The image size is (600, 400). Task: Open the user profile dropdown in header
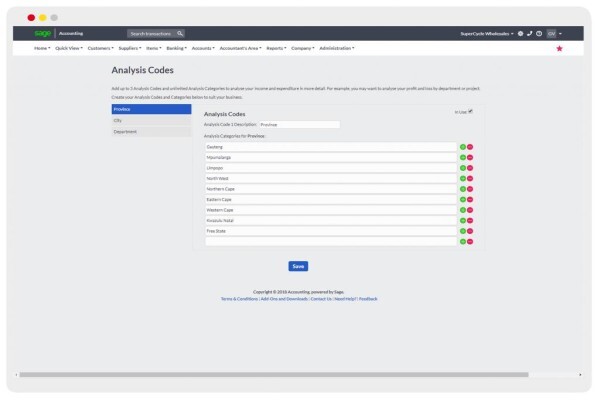point(554,34)
